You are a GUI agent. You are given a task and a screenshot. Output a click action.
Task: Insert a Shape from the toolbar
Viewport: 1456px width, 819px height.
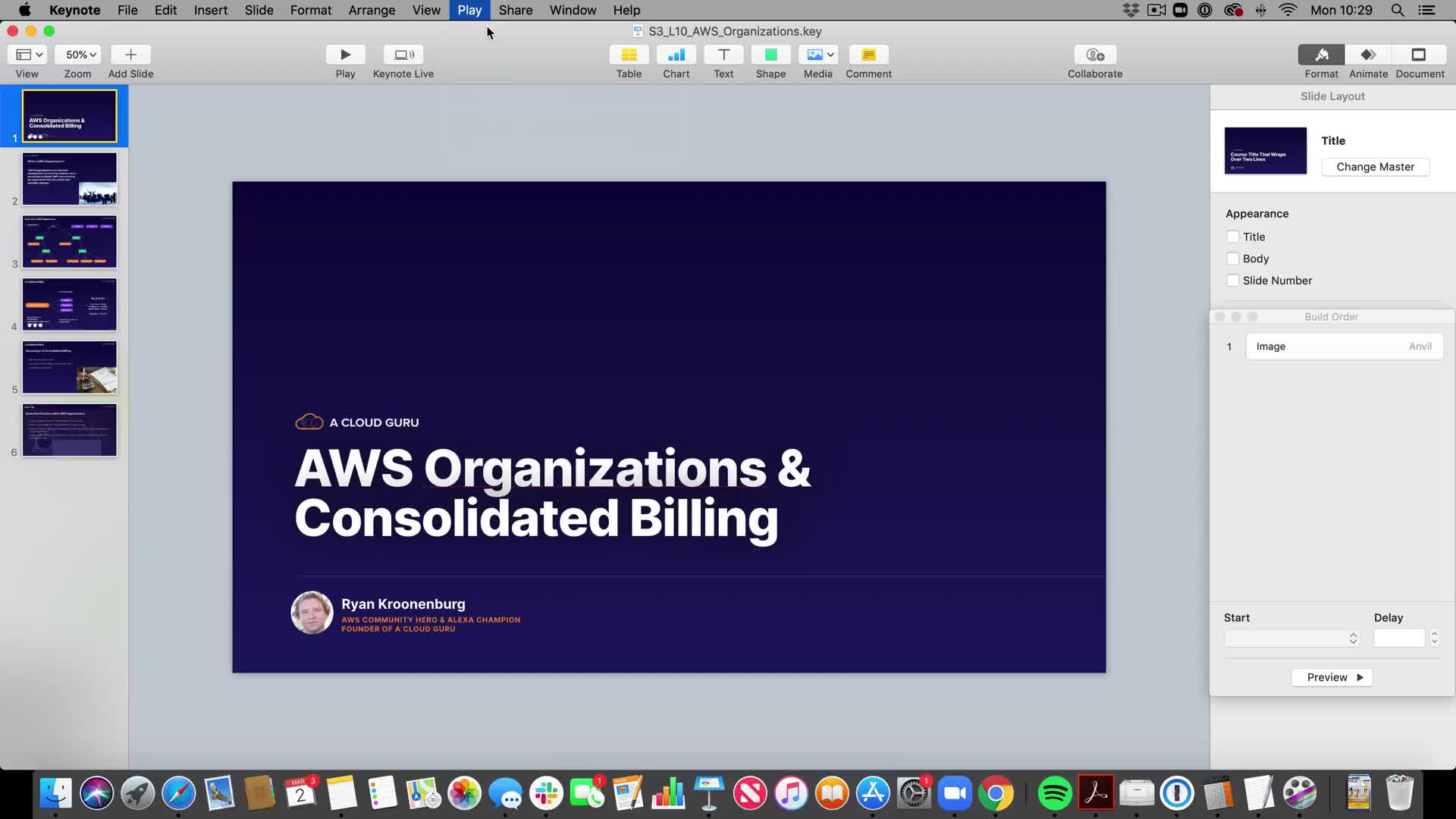[770, 55]
